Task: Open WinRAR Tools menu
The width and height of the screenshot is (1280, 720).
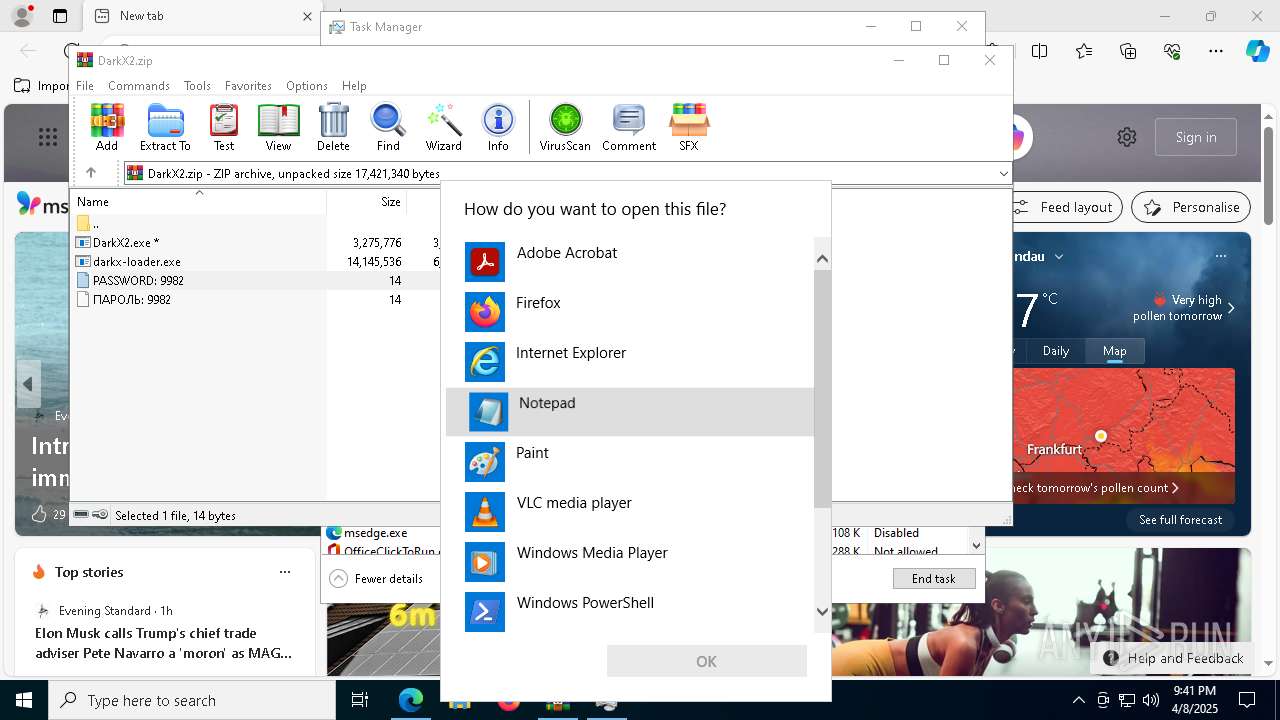Action: (197, 86)
